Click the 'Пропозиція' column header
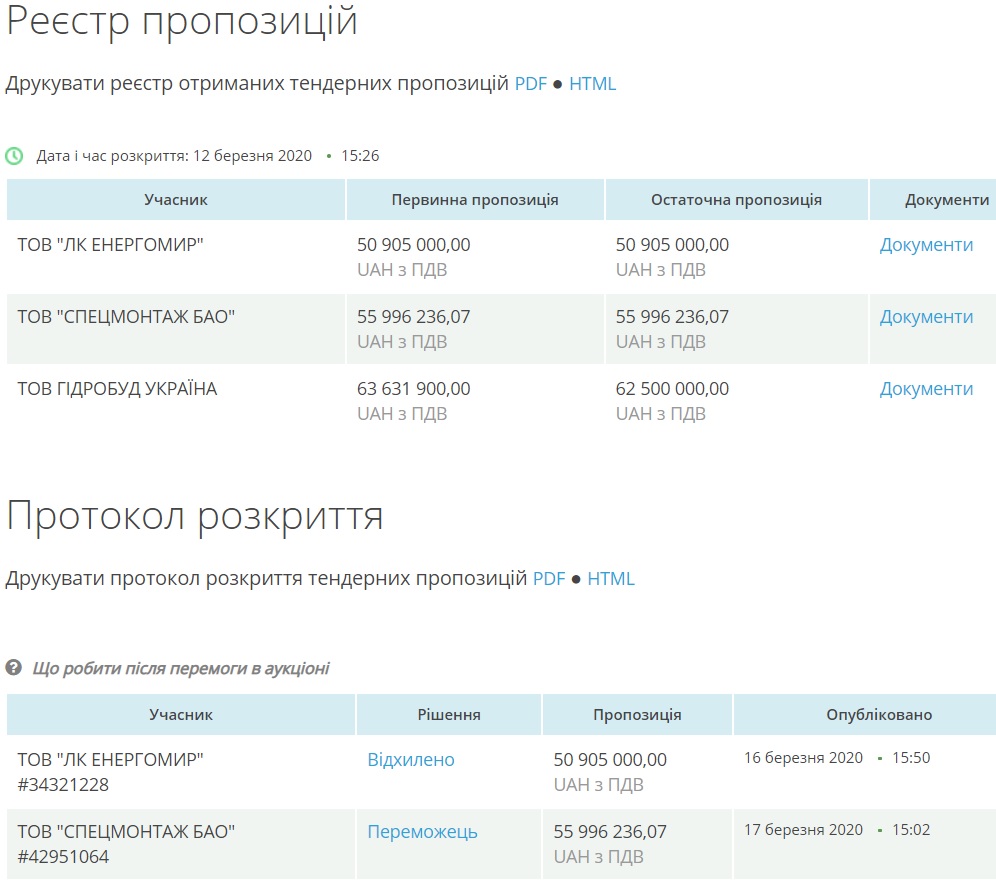This screenshot has width=996, height=885. point(637,715)
